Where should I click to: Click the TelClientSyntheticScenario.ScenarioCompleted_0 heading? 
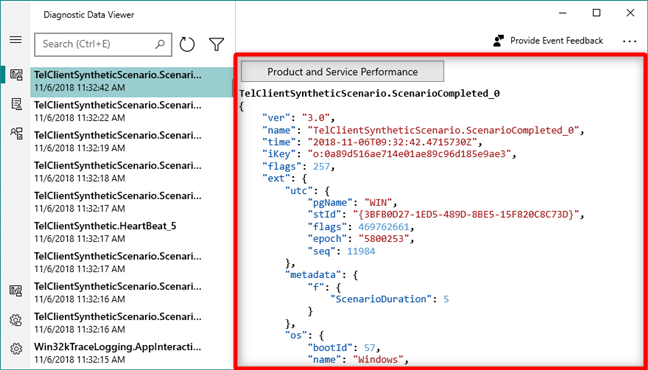pyautogui.click(x=369, y=94)
